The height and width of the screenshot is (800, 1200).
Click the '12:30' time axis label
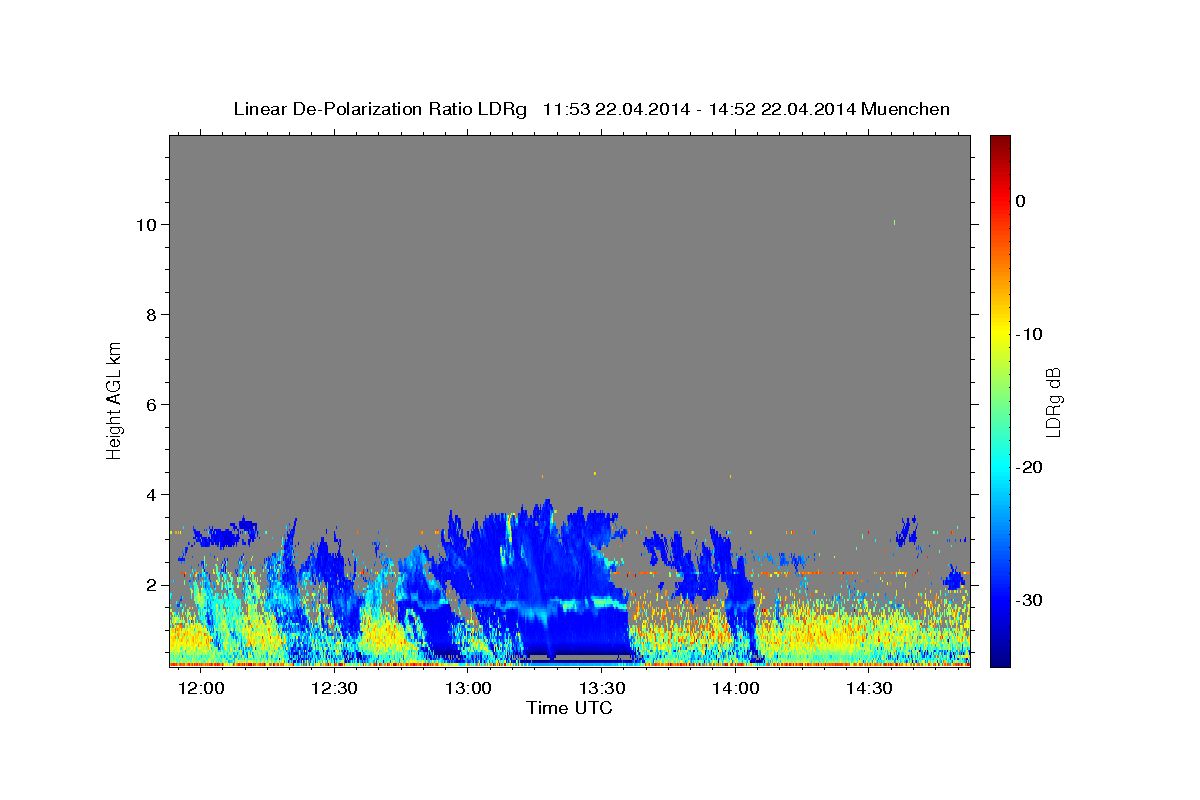[x=334, y=689]
